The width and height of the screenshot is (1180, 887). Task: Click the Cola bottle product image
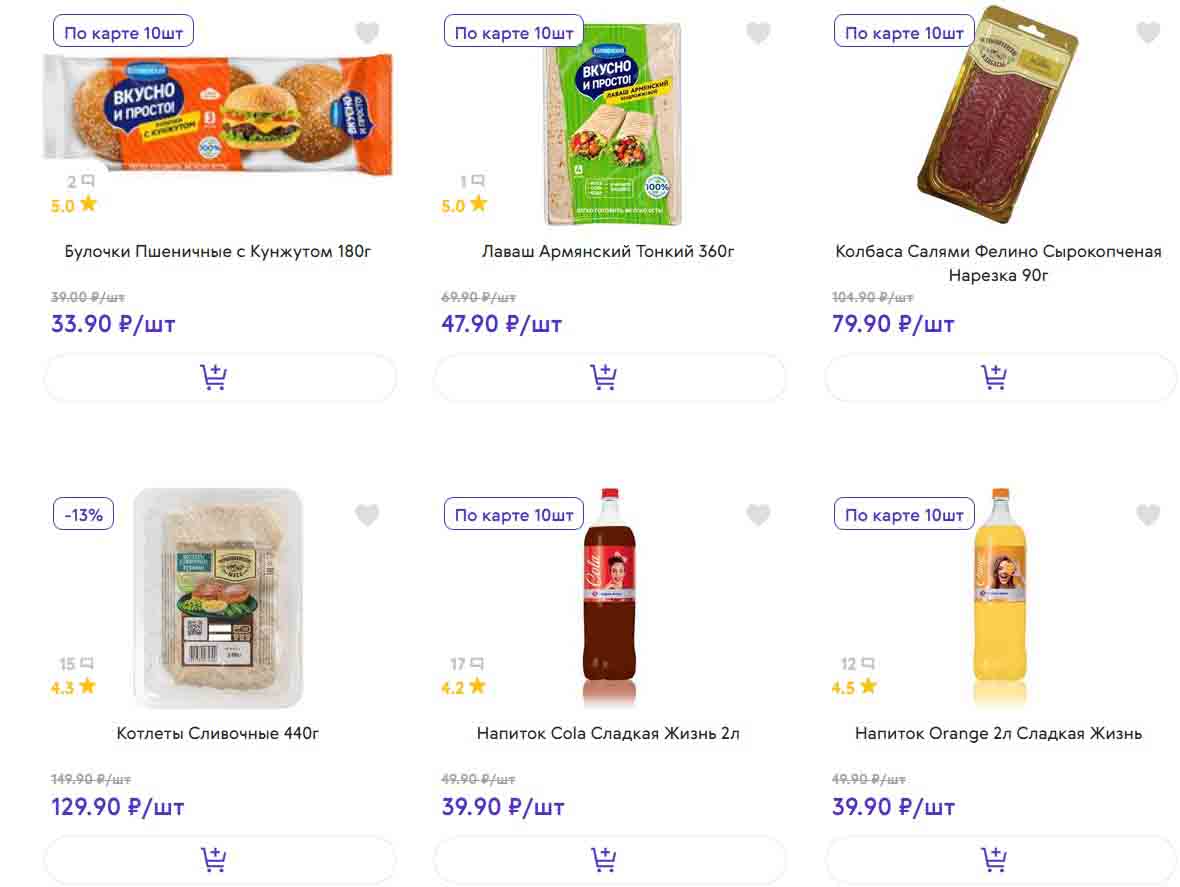pyautogui.click(x=609, y=595)
